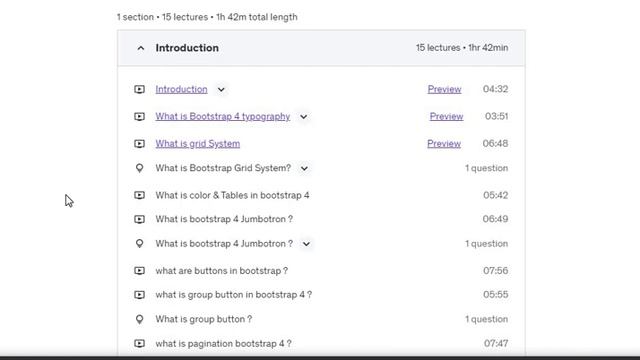
Task: Click video icon beside What is grid System
Action: (140, 144)
